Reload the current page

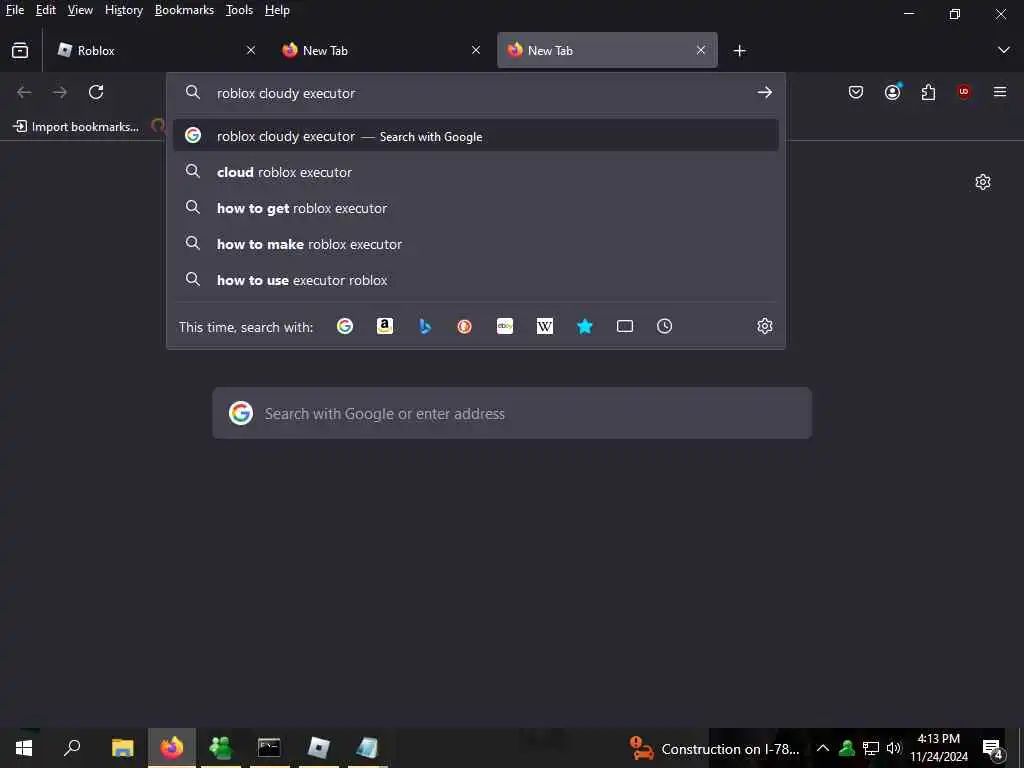tap(96, 92)
